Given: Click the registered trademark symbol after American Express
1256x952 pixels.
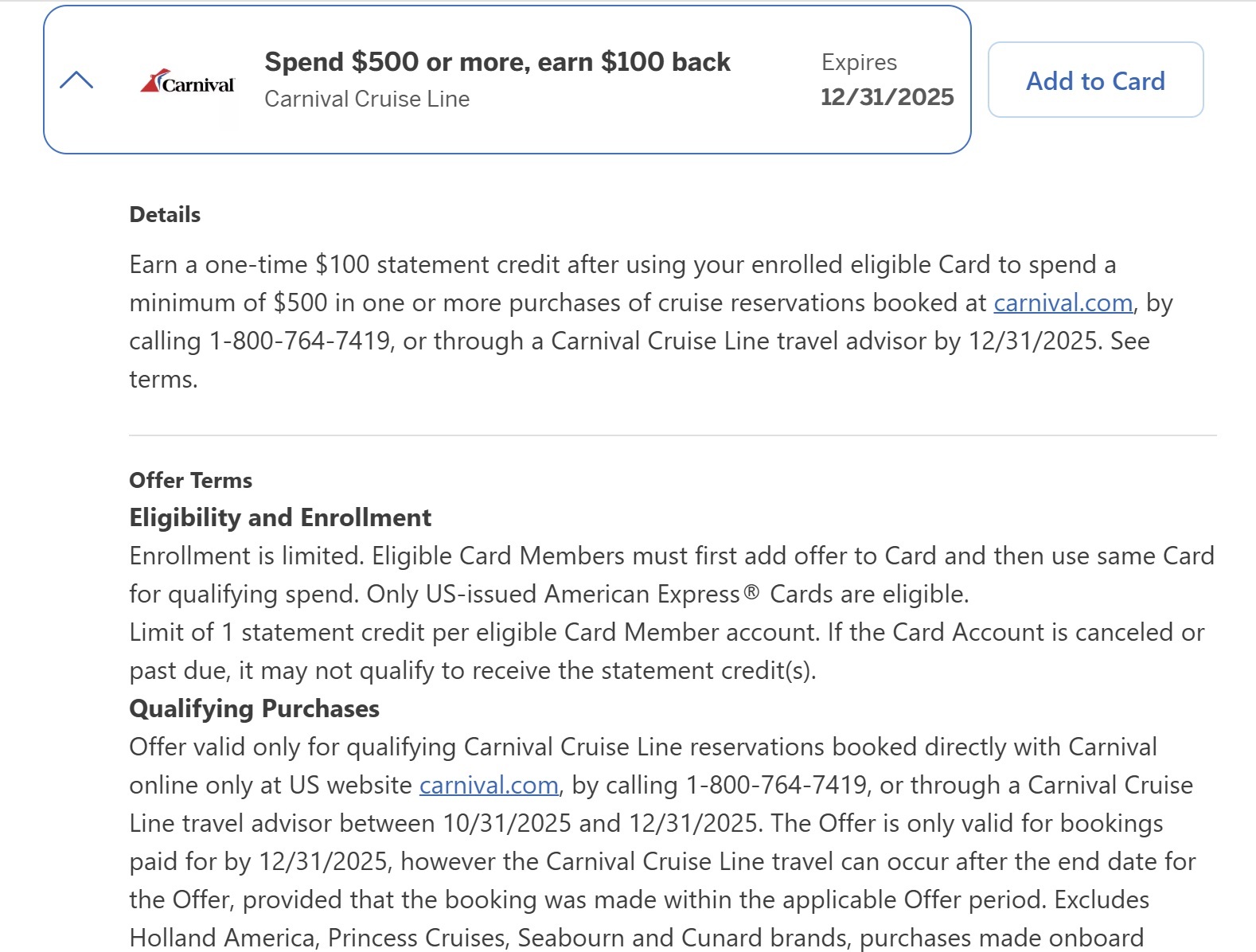Looking at the screenshot, I should coord(751,594).
